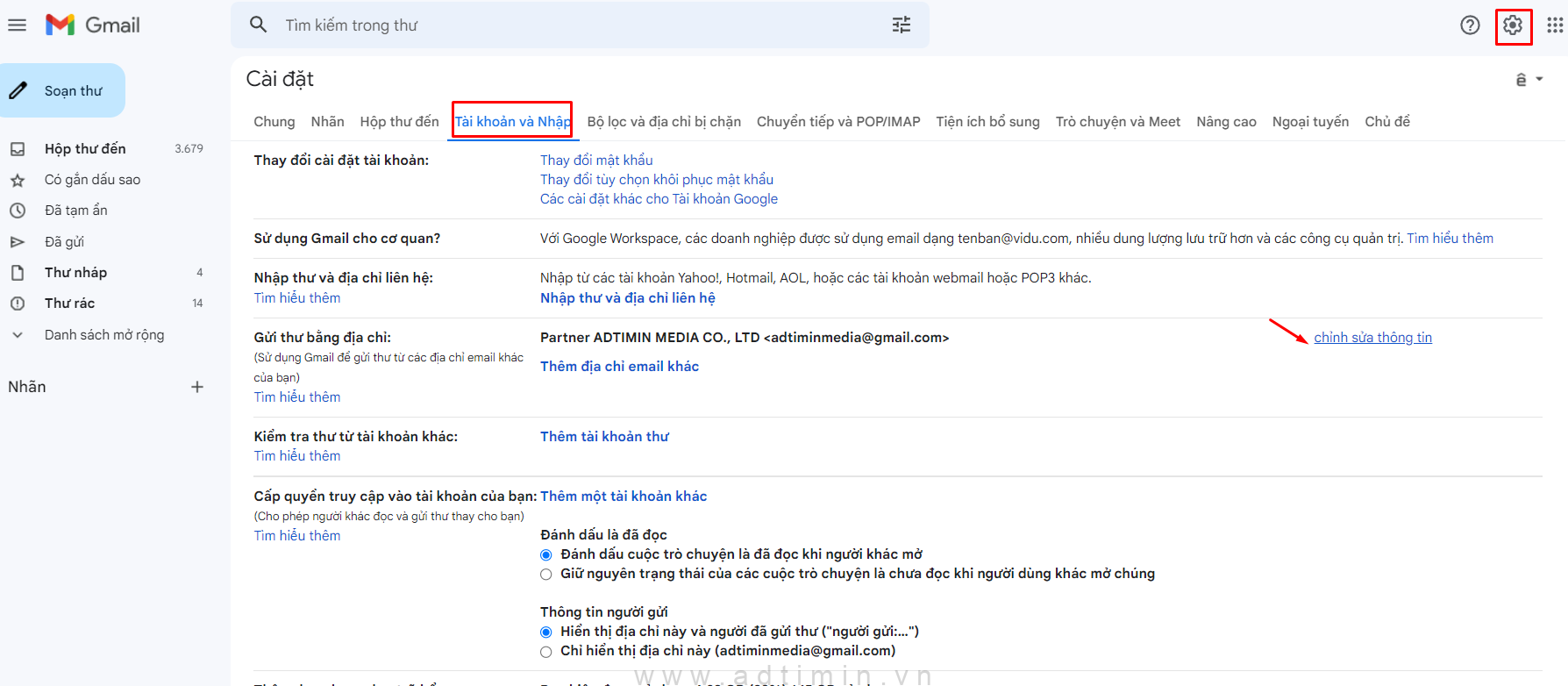Click the spam warning icon
Viewport: 1568px width, 686px height.
coord(18,304)
